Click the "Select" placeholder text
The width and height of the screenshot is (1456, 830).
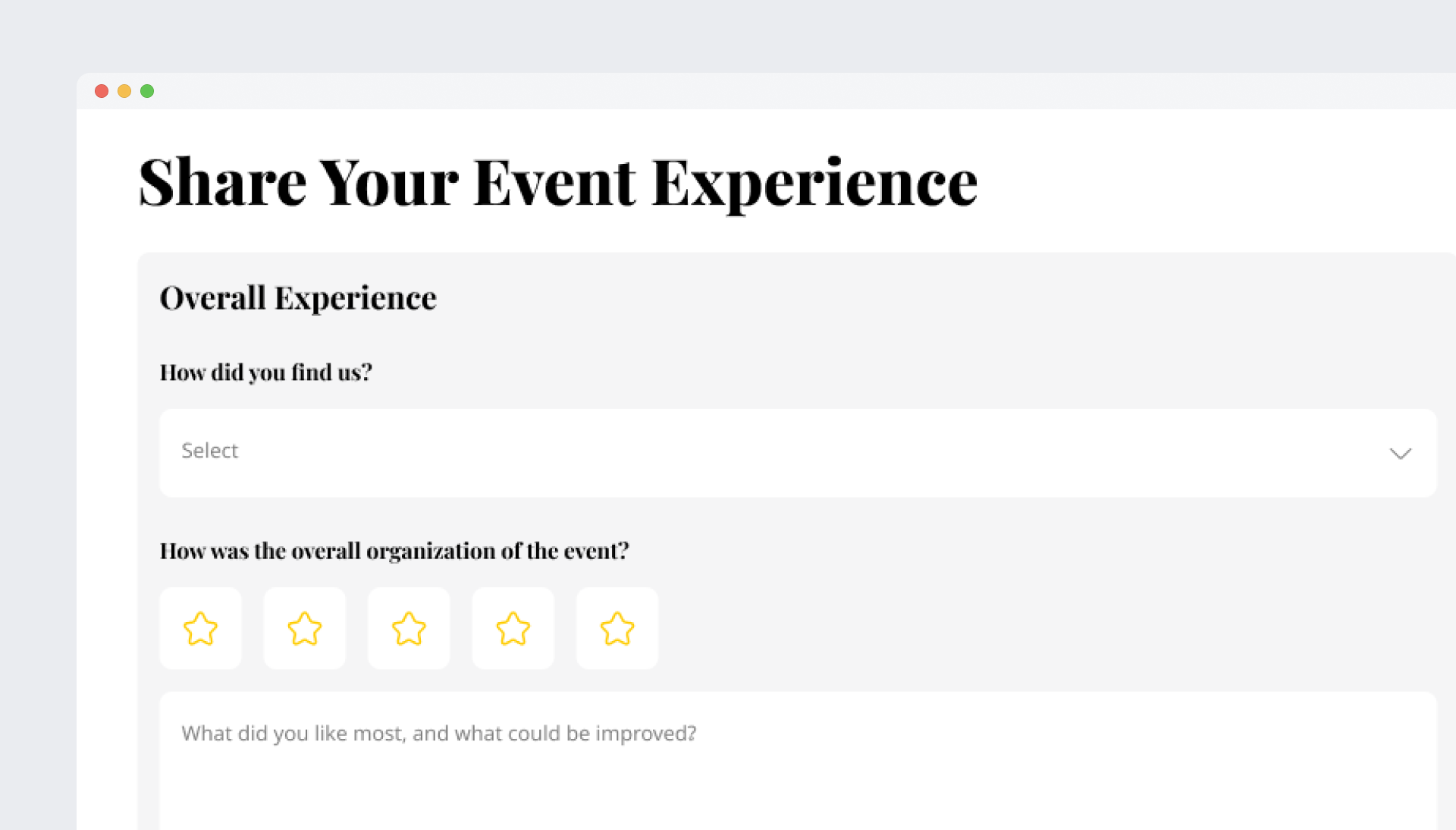coord(210,451)
